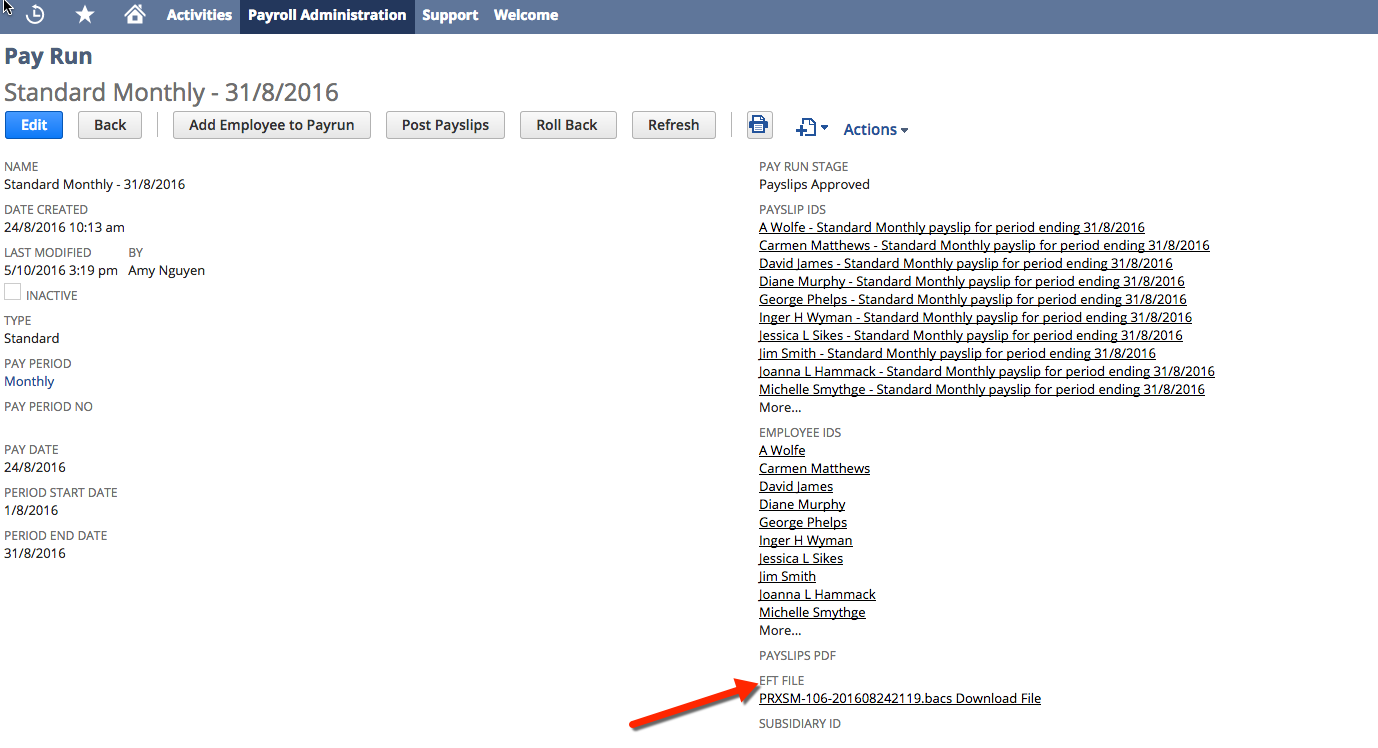The height and width of the screenshot is (748, 1378).
Task: Switch to the Activities tab
Action: click(x=198, y=15)
